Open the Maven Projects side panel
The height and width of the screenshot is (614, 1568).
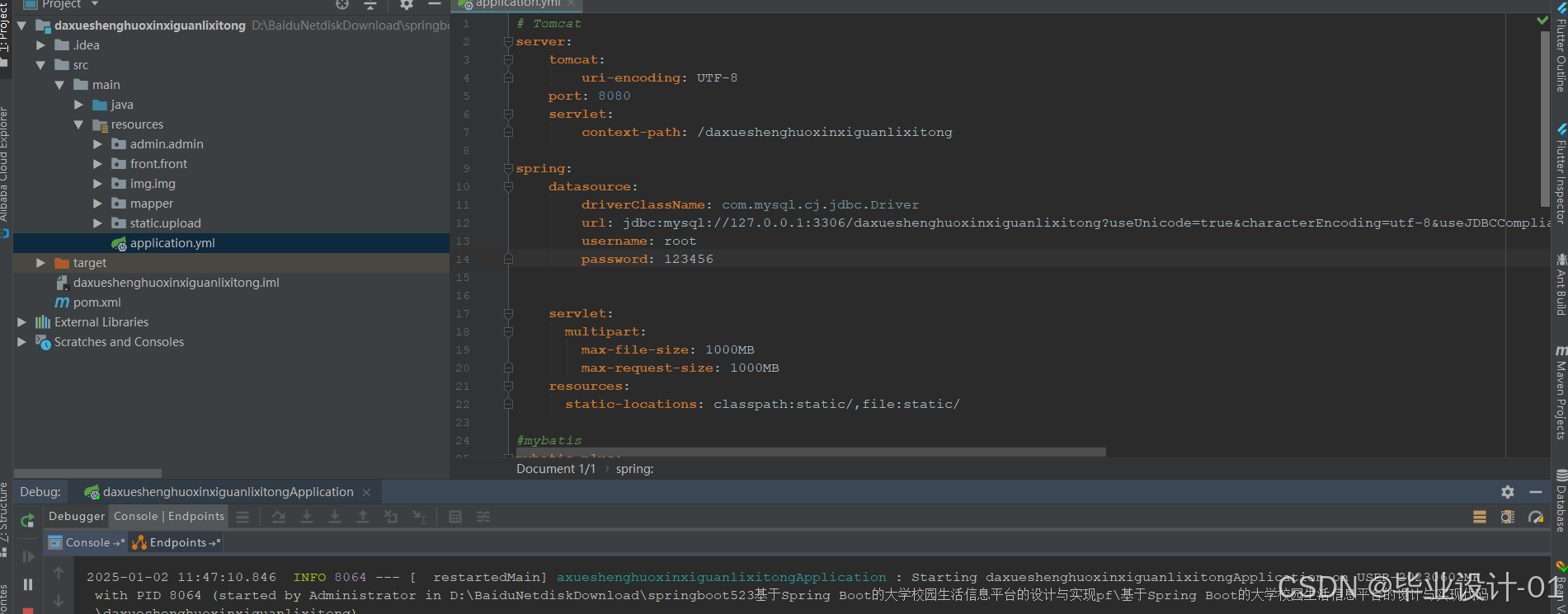click(1561, 392)
